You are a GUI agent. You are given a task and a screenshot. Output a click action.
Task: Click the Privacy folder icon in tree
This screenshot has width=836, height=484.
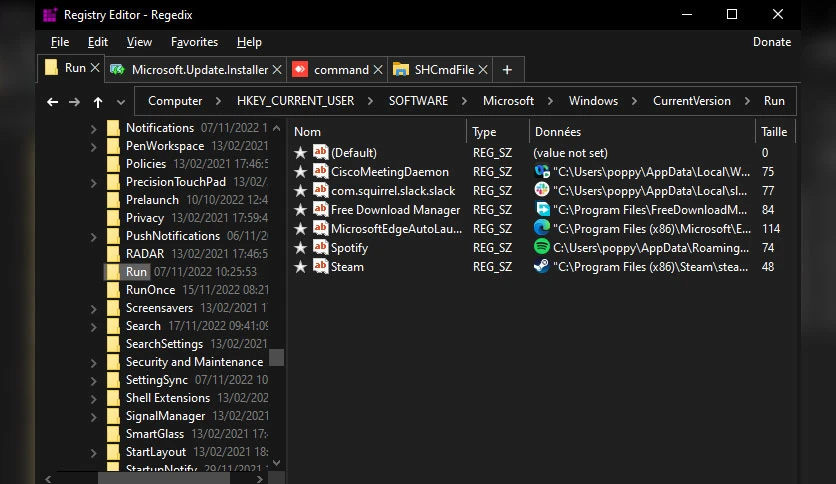tap(113, 217)
